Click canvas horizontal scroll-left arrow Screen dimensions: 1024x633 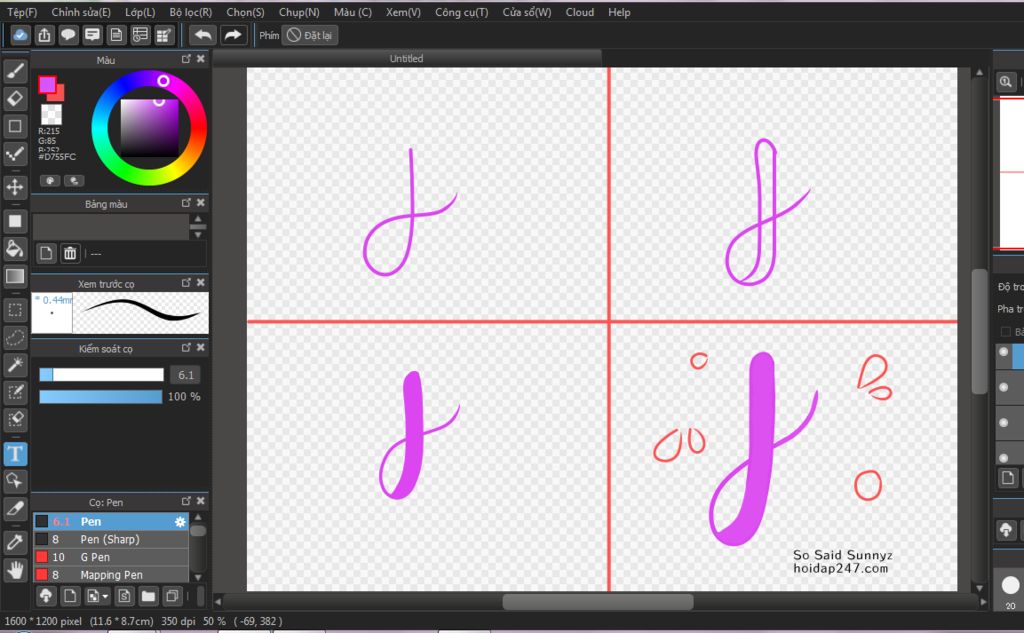click(218, 602)
